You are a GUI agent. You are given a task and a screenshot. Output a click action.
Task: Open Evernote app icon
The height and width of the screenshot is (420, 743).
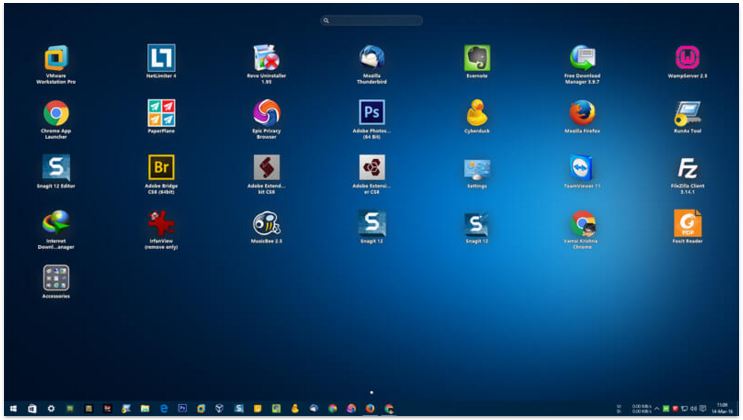click(477, 58)
